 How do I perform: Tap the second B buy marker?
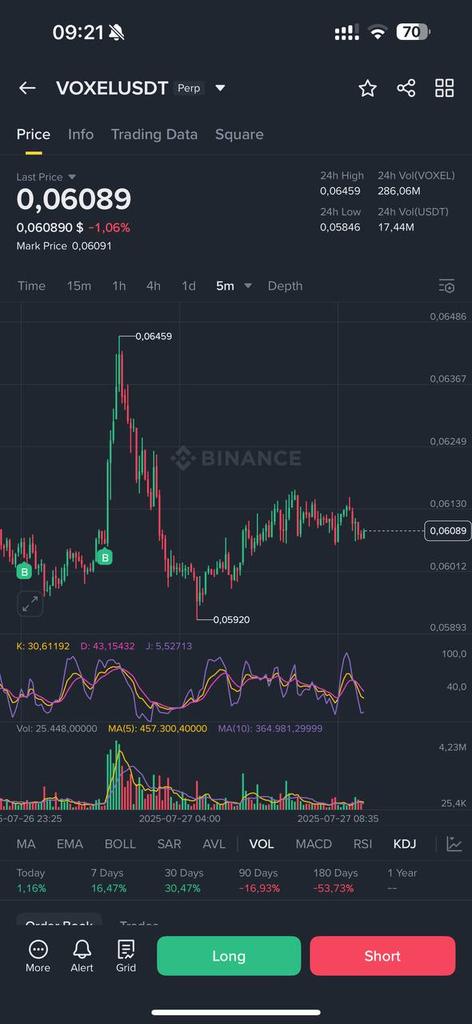tap(104, 557)
